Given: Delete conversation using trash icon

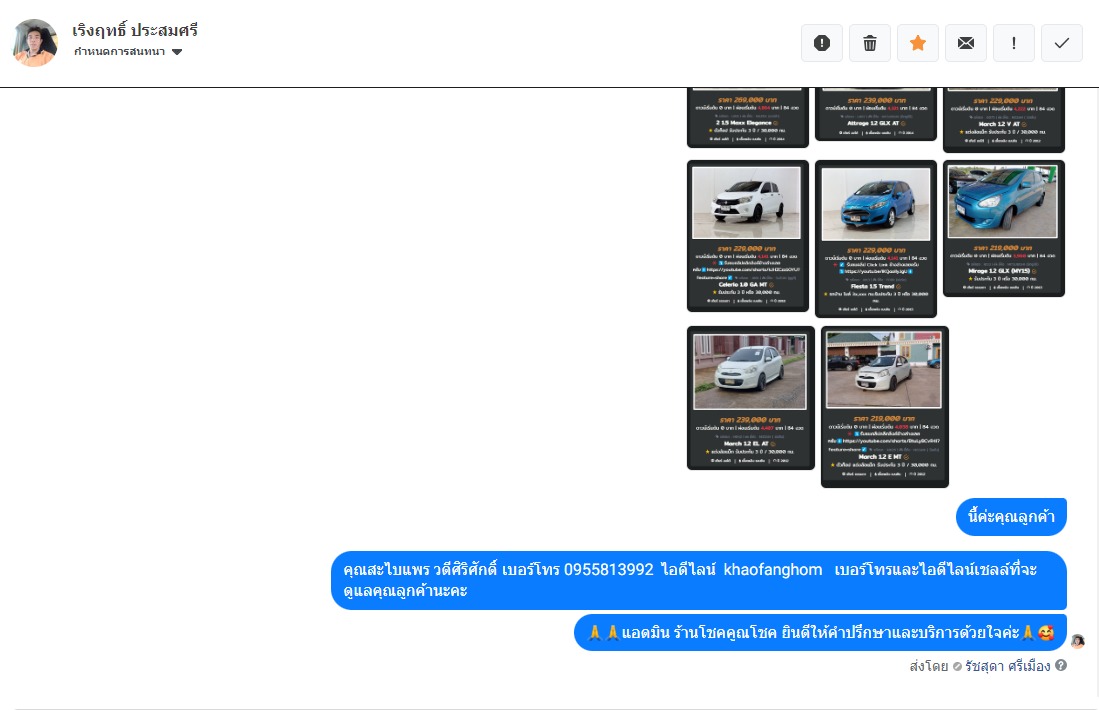Looking at the screenshot, I should pos(870,43).
